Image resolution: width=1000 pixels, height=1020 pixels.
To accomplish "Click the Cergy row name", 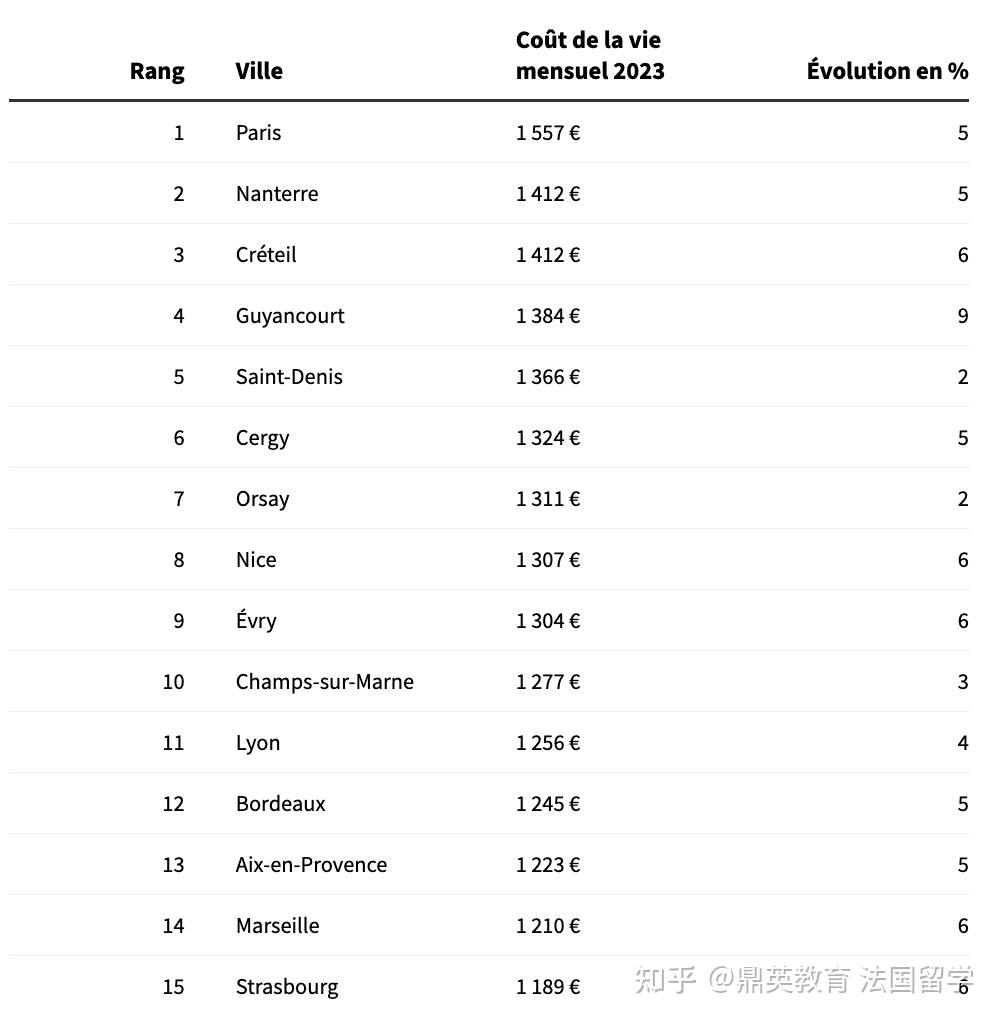I will pos(262,438).
